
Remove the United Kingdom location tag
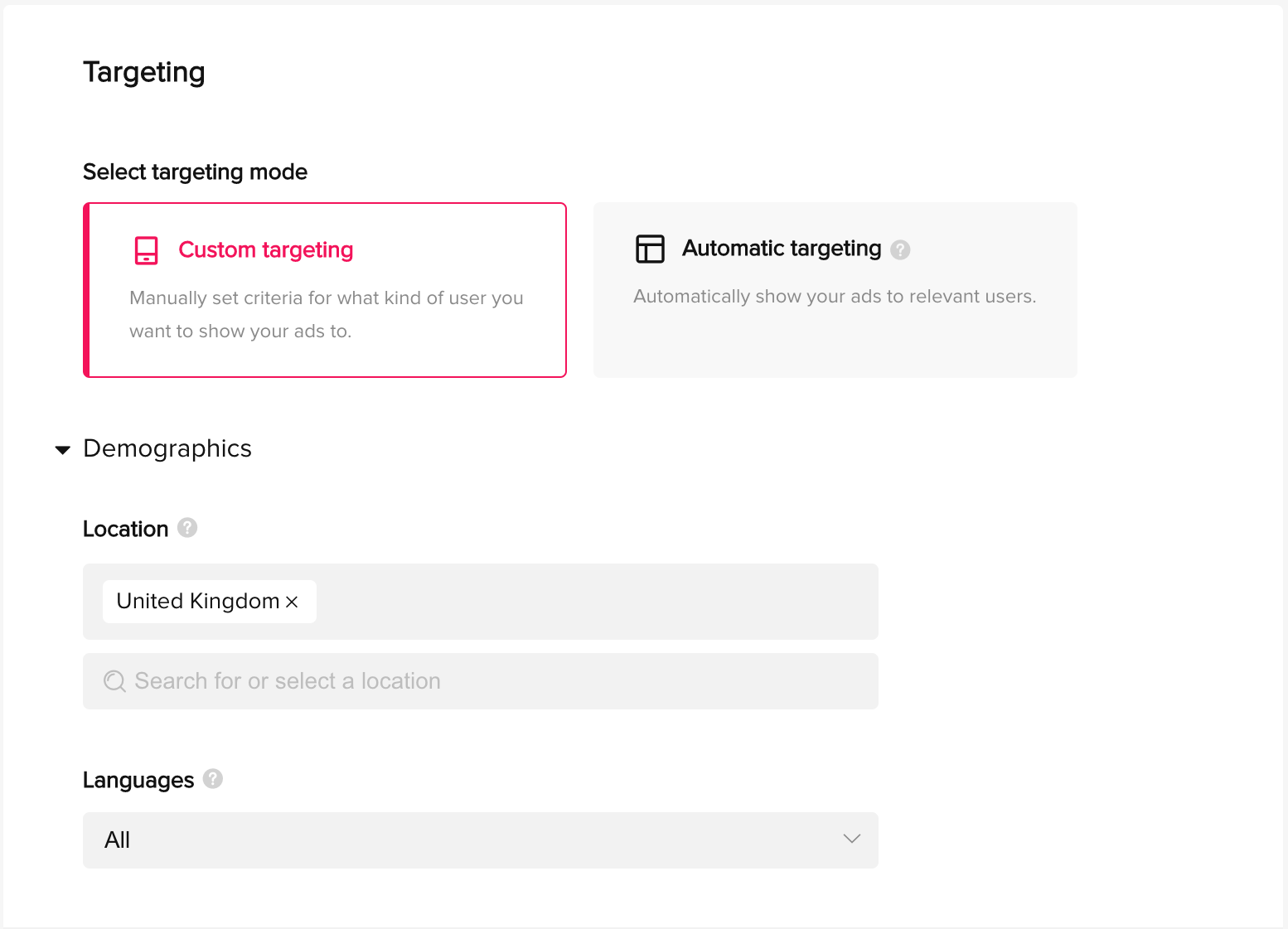pos(292,602)
